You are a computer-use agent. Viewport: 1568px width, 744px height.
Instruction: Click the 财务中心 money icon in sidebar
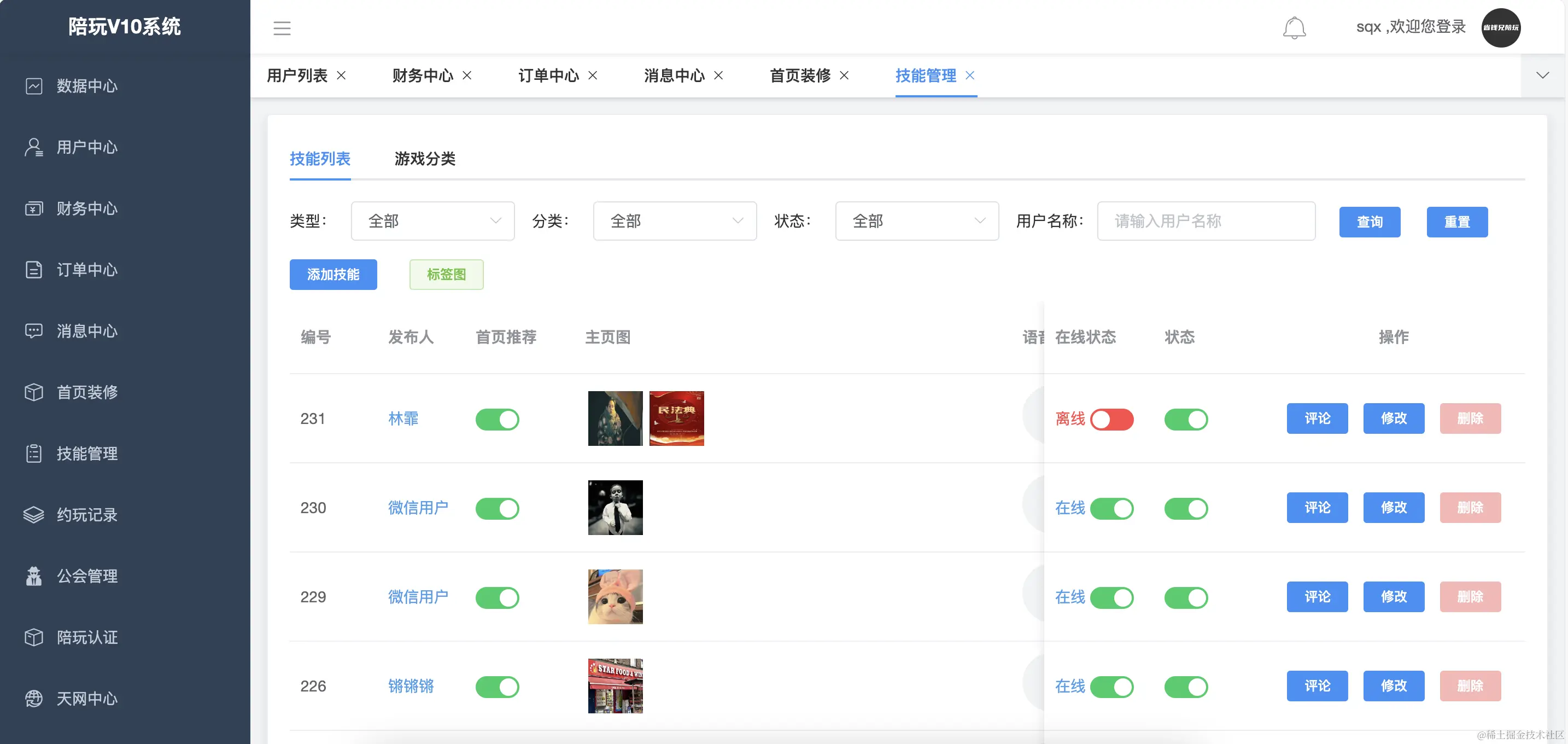point(34,209)
